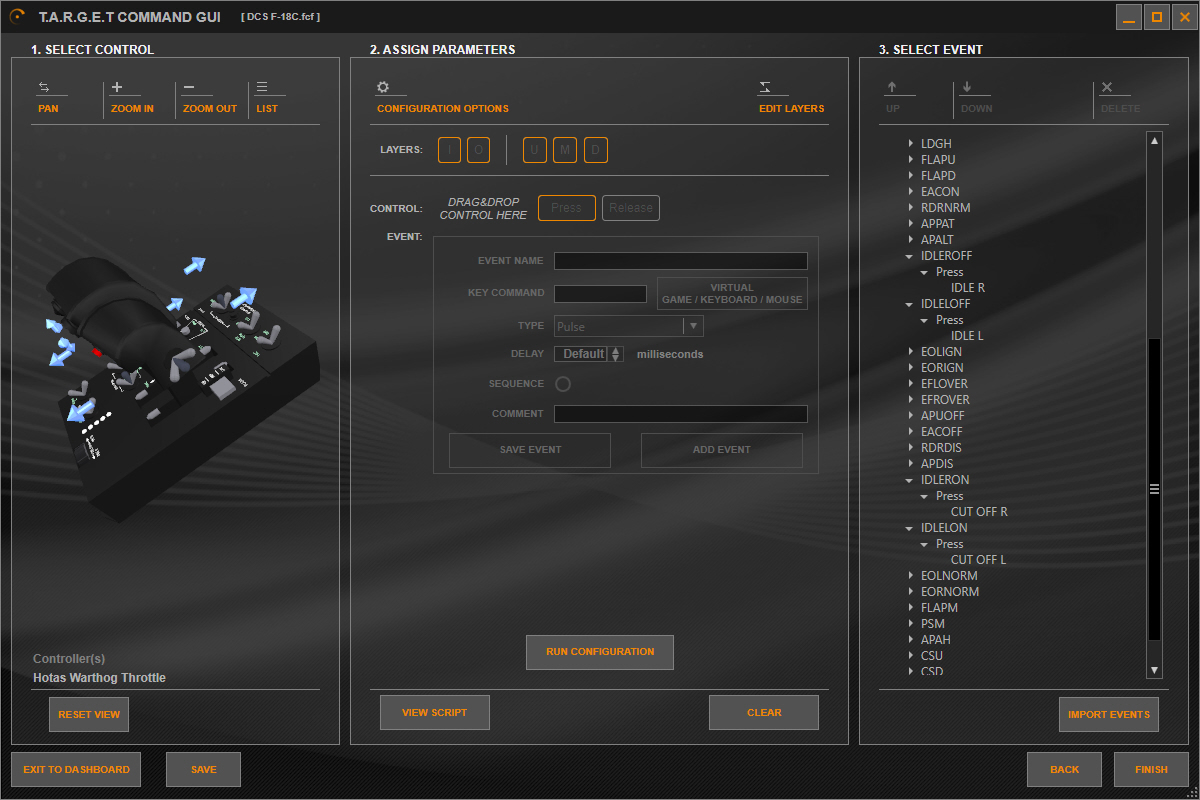Viewport: 1200px width, 800px height.
Task: Open the Type Pulse dropdown
Action: coord(629,326)
